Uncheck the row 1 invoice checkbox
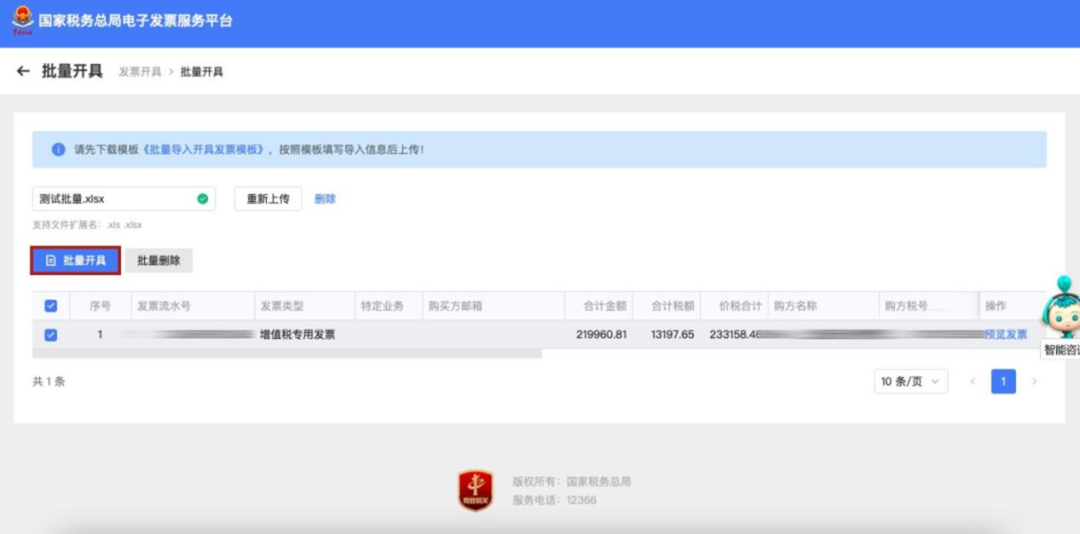 click(x=51, y=335)
